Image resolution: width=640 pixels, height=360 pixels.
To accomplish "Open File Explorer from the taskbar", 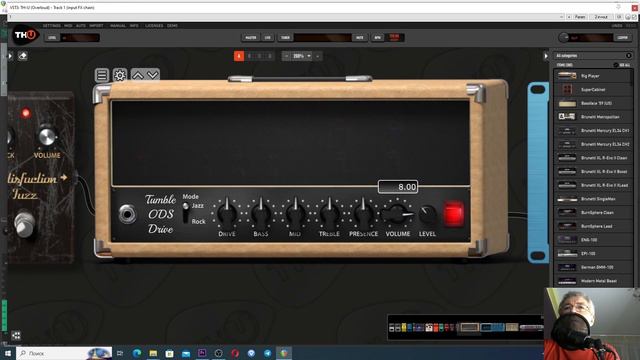I will coord(153,353).
